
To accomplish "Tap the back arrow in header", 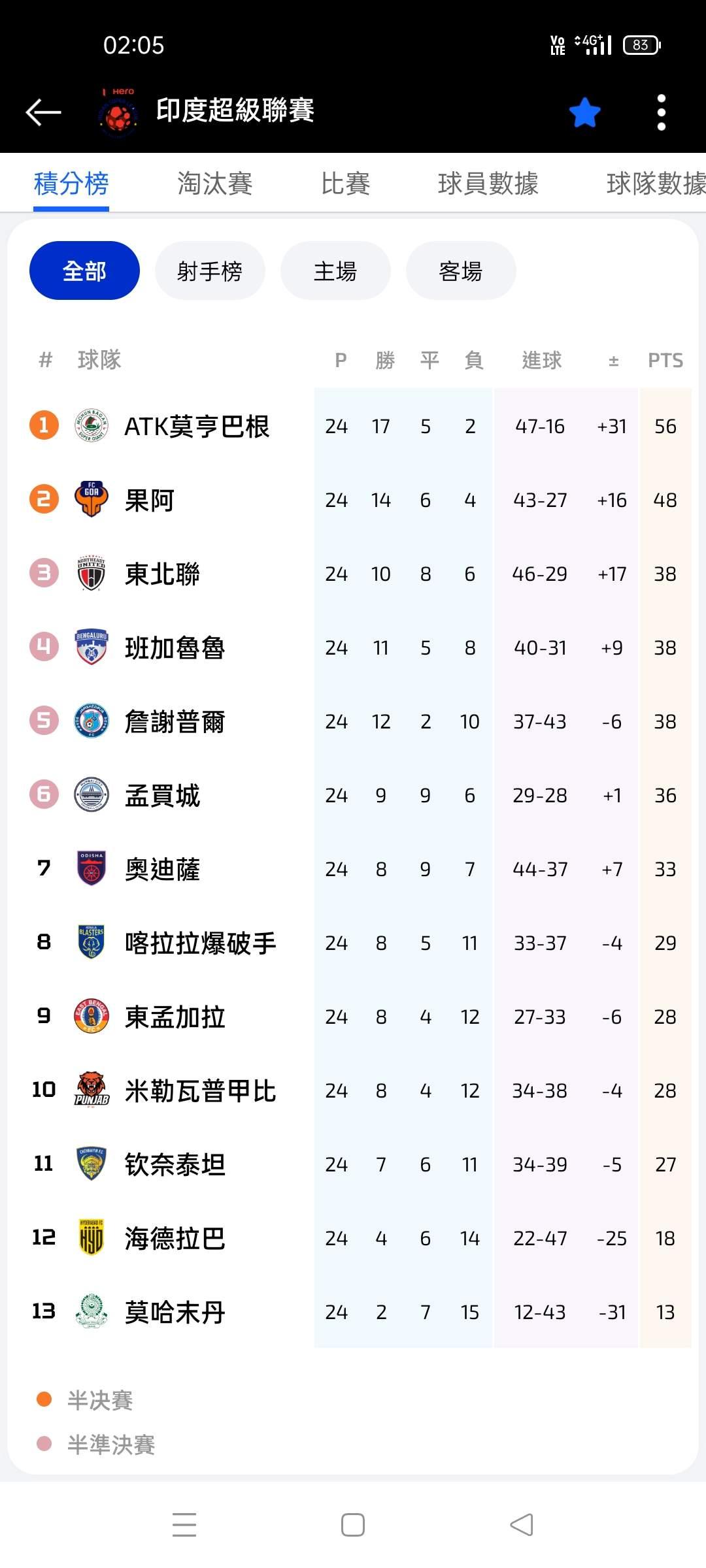I will [43, 112].
